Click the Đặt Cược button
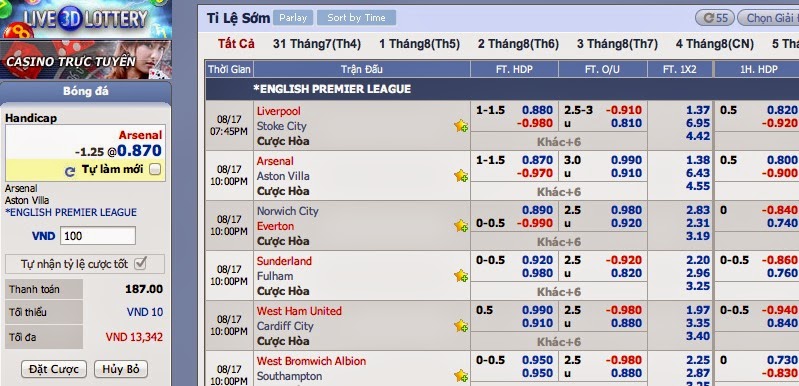This screenshot has width=799, height=386. (54, 369)
